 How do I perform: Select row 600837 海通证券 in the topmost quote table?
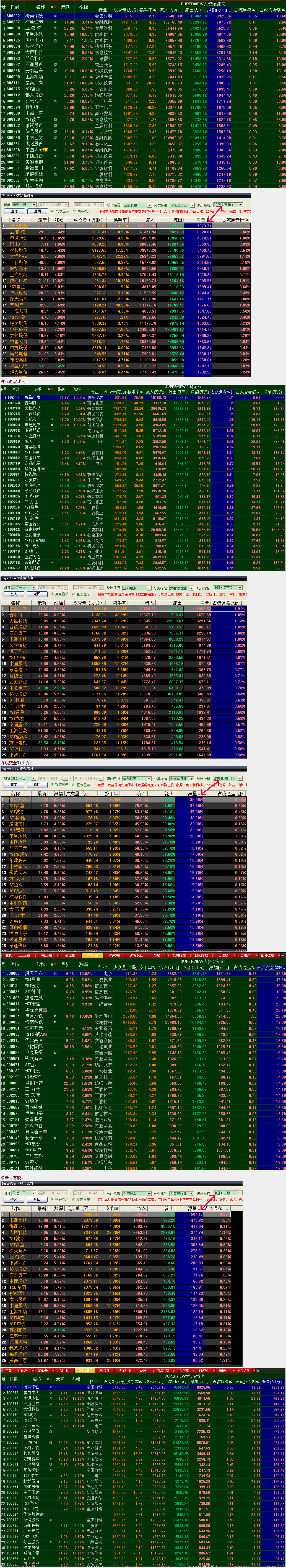[x=143, y=22]
